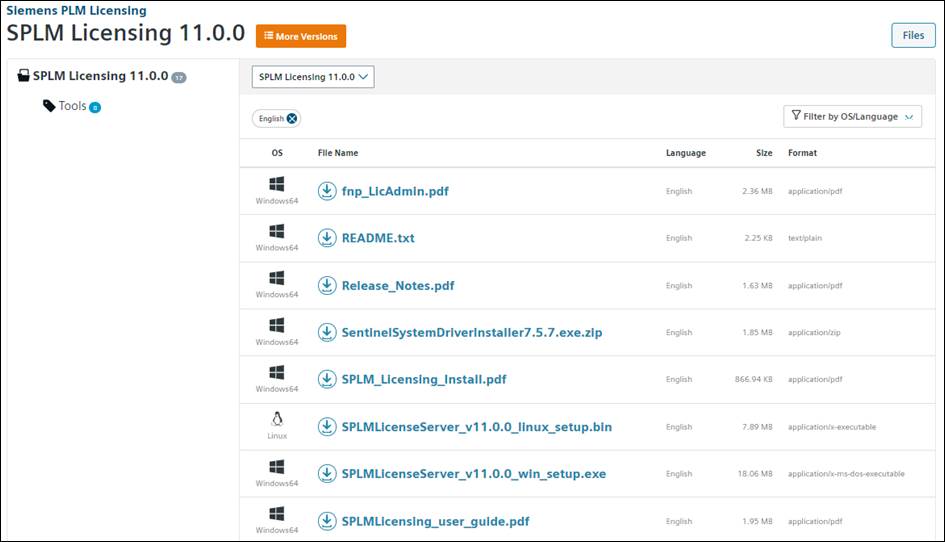This screenshot has height=542, width=945.
Task: Click the Size column header
Action: (x=763, y=153)
